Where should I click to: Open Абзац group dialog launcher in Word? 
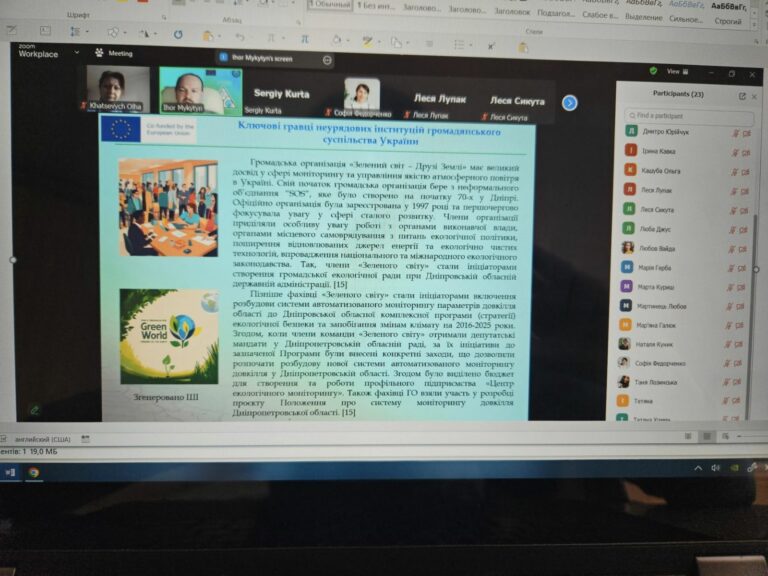coord(298,22)
